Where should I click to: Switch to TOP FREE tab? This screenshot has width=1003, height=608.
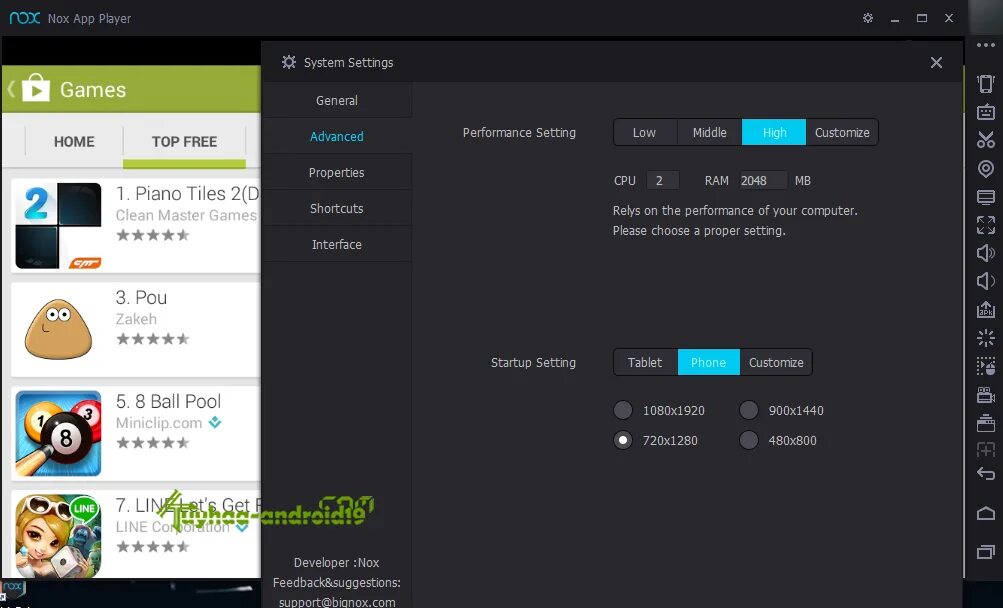(x=184, y=141)
